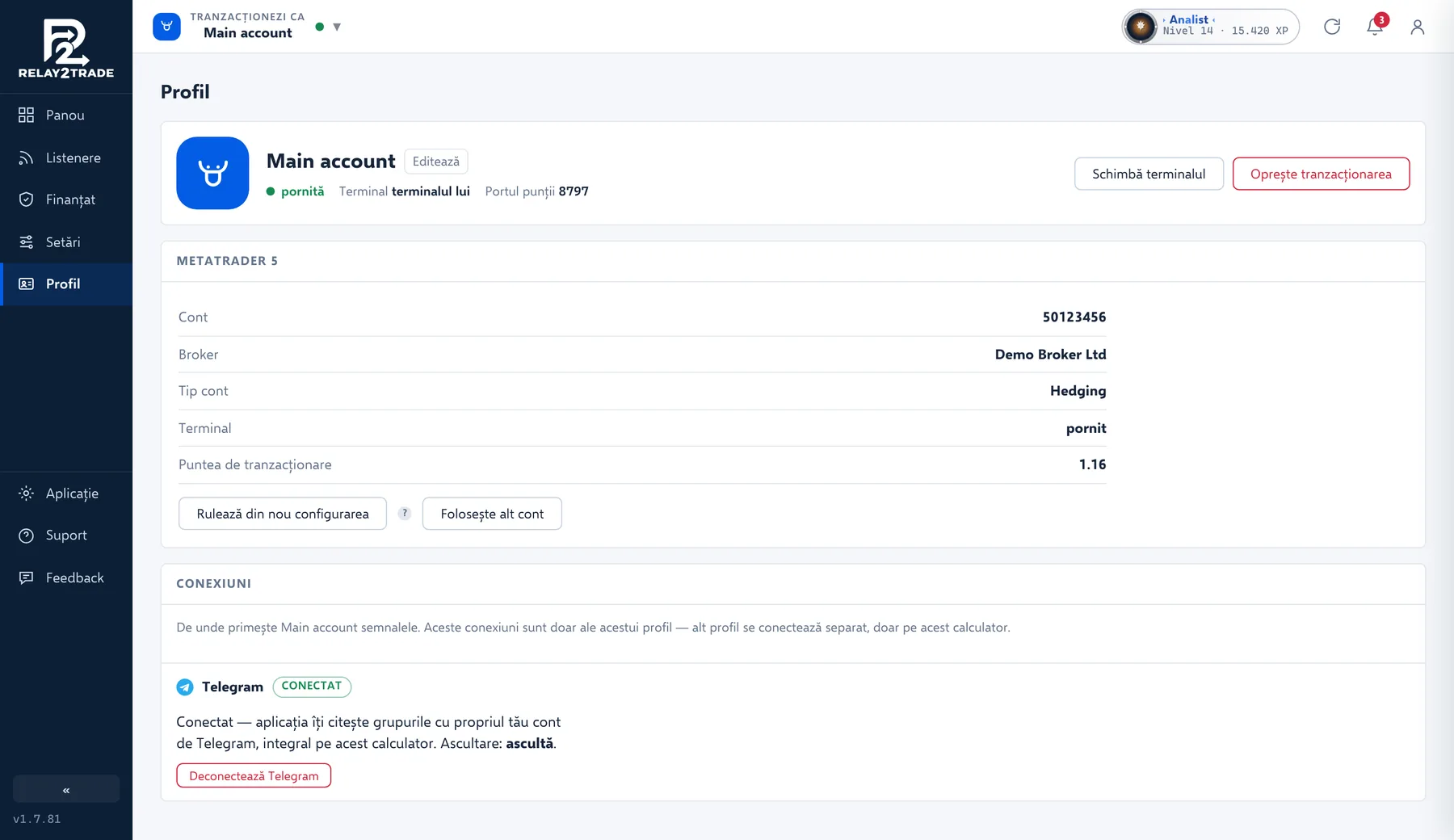Open Panou from the sidebar
1454x840 pixels.
point(66,115)
